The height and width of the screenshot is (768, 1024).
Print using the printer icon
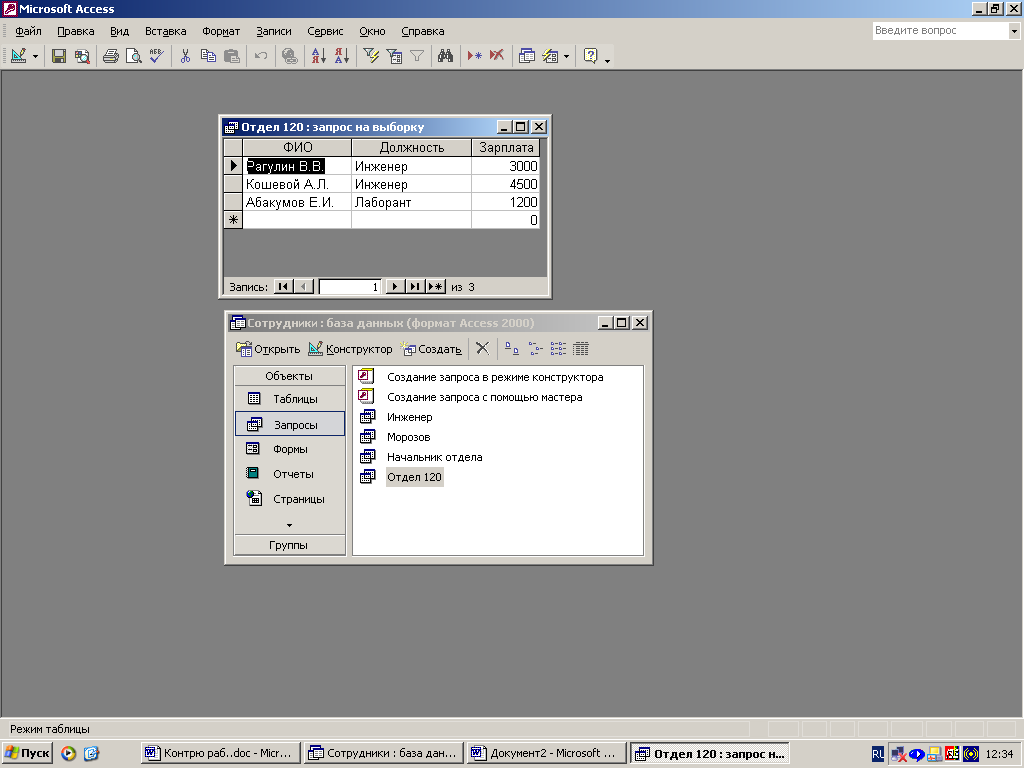click(x=111, y=56)
